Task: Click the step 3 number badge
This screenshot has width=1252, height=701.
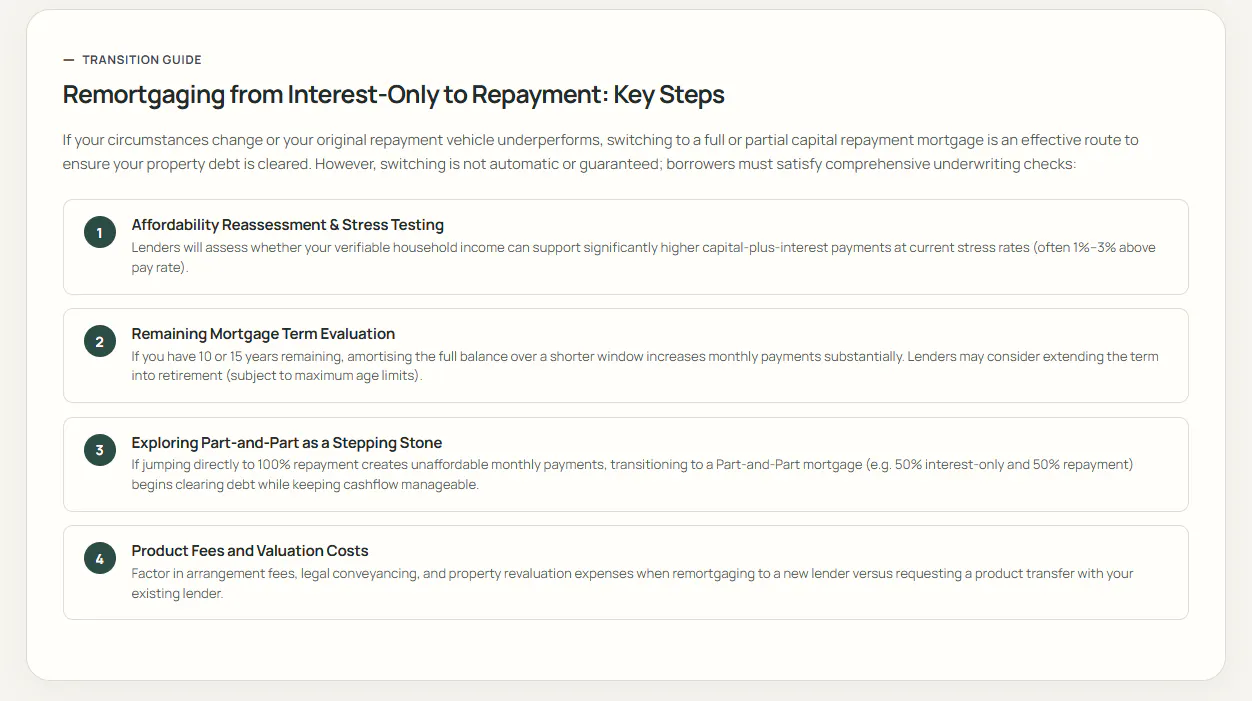Action: [x=100, y=451]
